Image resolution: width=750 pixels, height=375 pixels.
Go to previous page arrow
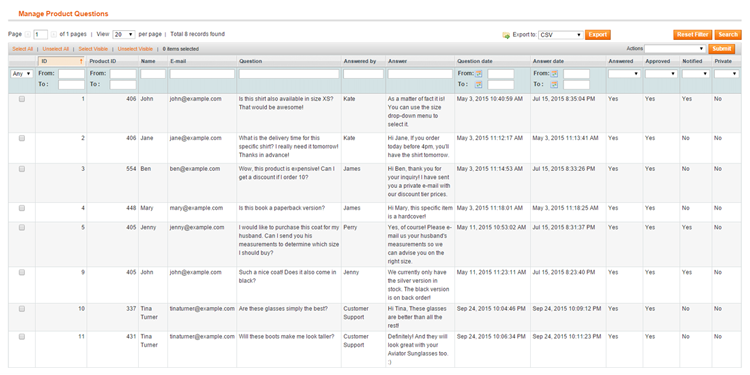(x=27, y=34)
